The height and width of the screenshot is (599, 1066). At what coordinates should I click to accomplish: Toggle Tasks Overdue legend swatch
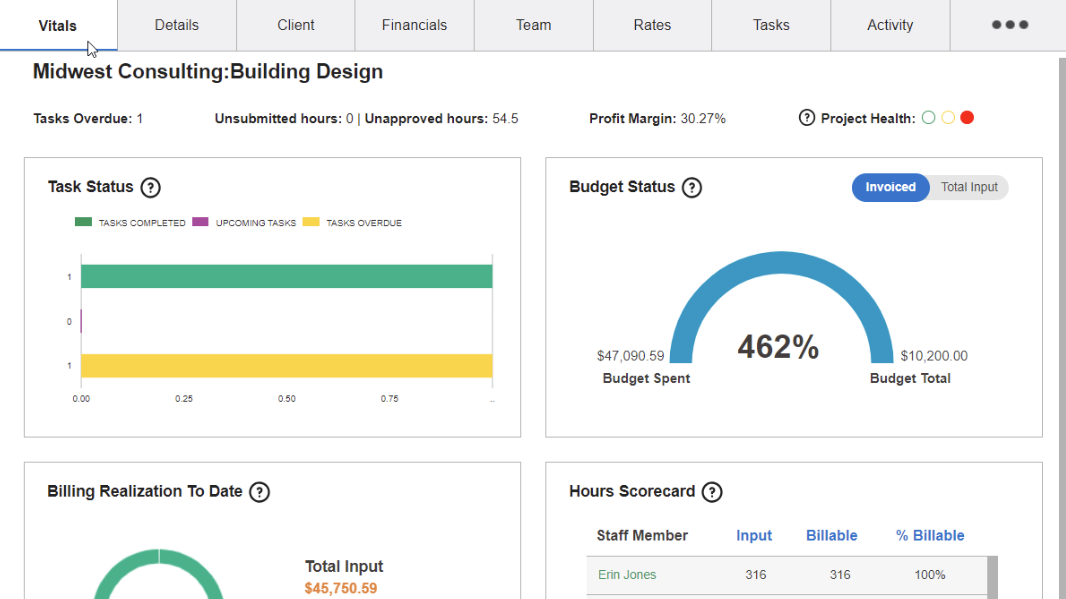pos(311,222)
